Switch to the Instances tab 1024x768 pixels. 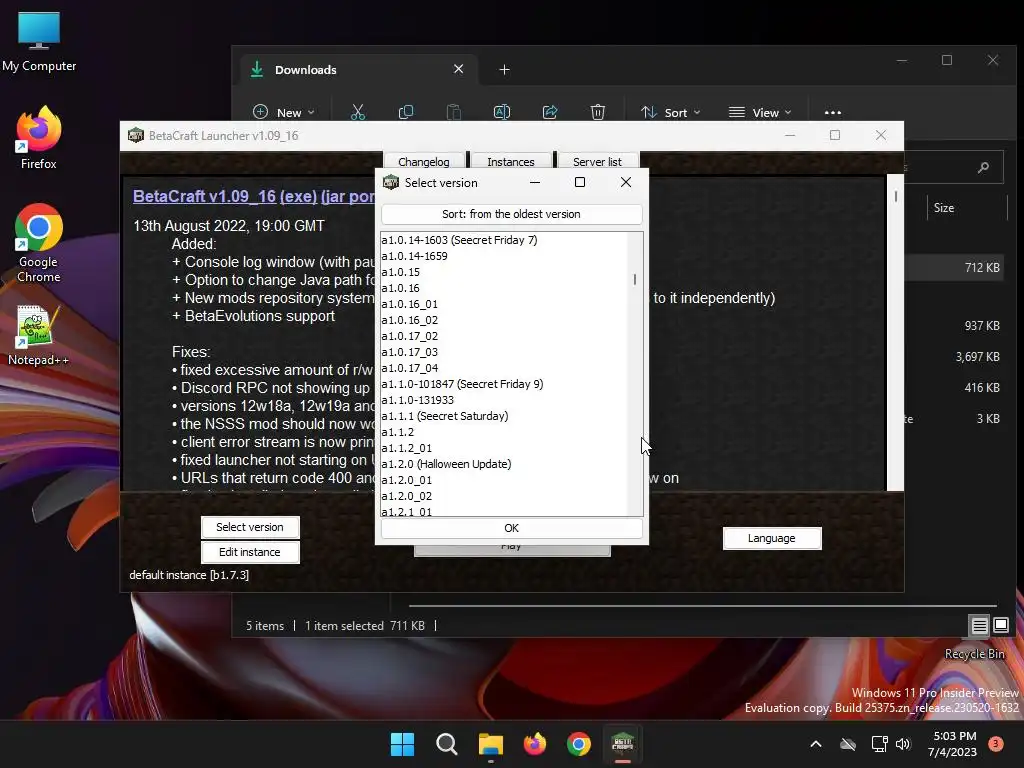tap(511, 161)
